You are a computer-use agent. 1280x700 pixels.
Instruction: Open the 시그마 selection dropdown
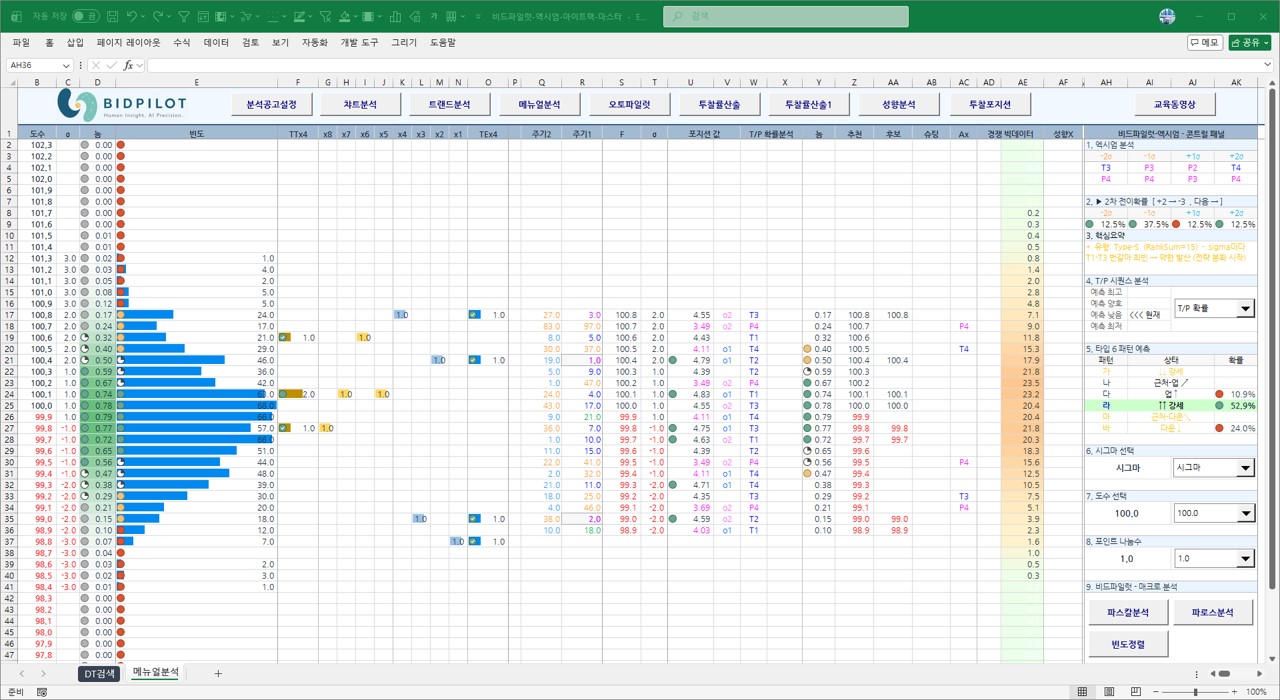tap(1244, 467)
